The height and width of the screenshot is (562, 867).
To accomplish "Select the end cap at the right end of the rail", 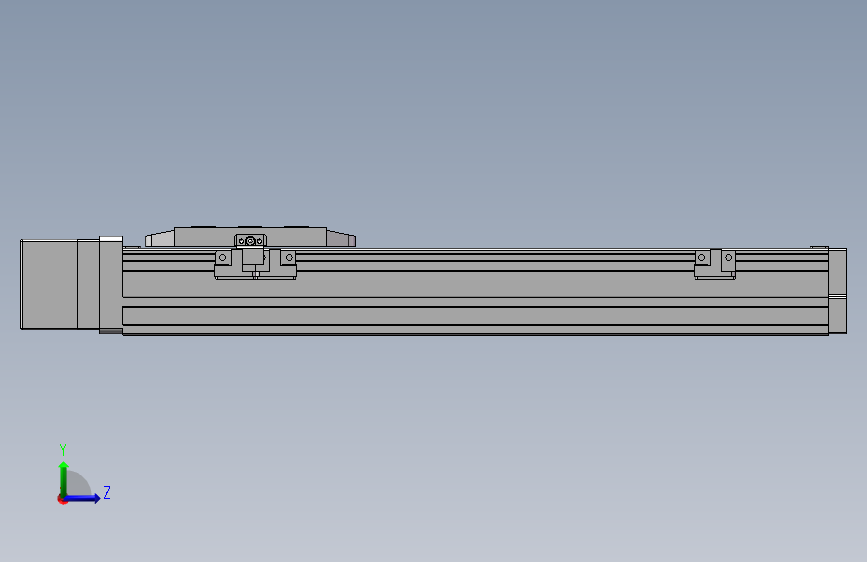I will tap(838, 290).
